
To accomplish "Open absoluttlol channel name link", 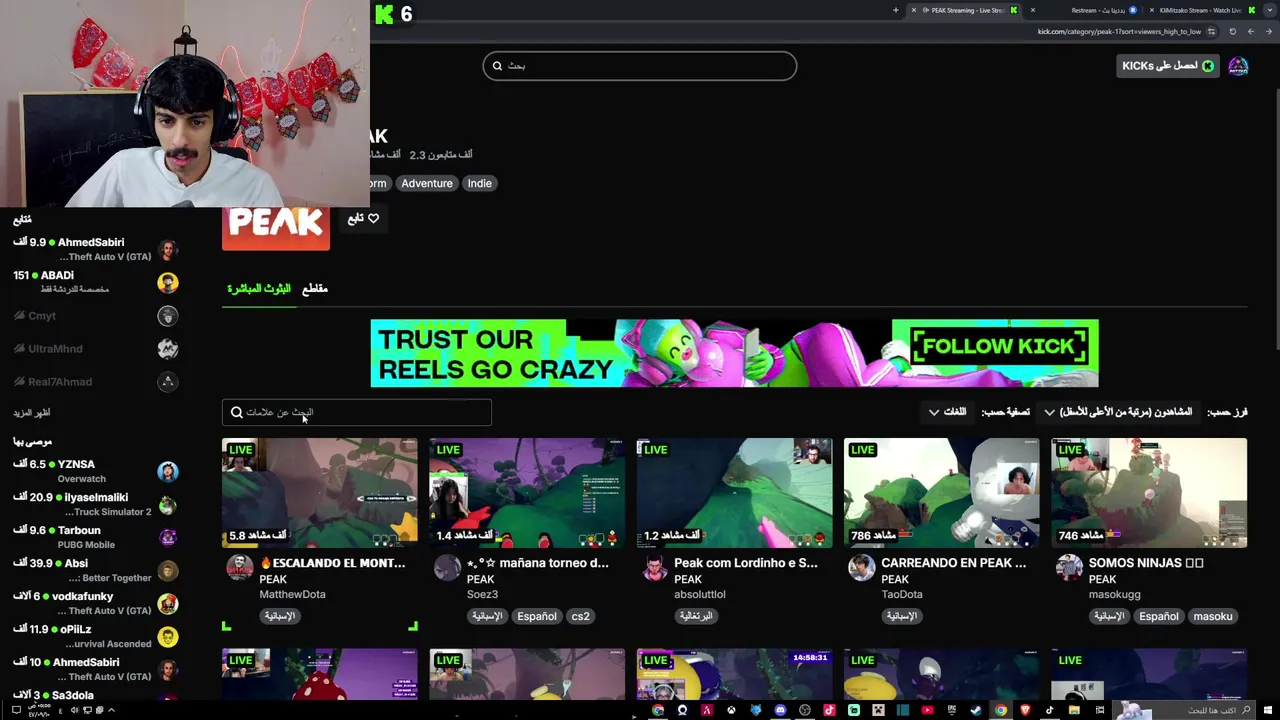I will [x=700, y=594].
